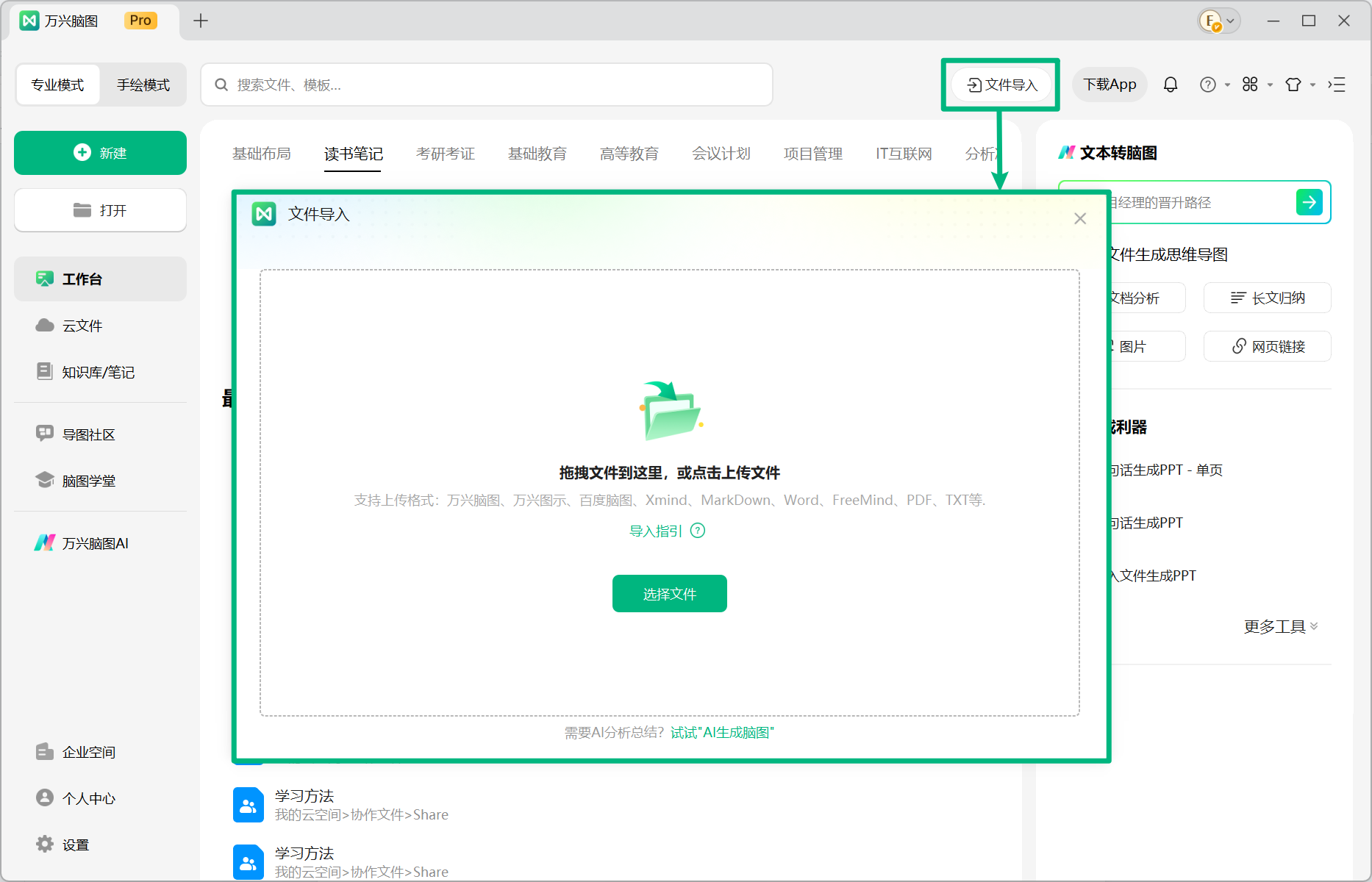This screenshot has height=882, width=1372.
Task: Submit text-to-mindmap with green arrow
Action: (1310, 202)
